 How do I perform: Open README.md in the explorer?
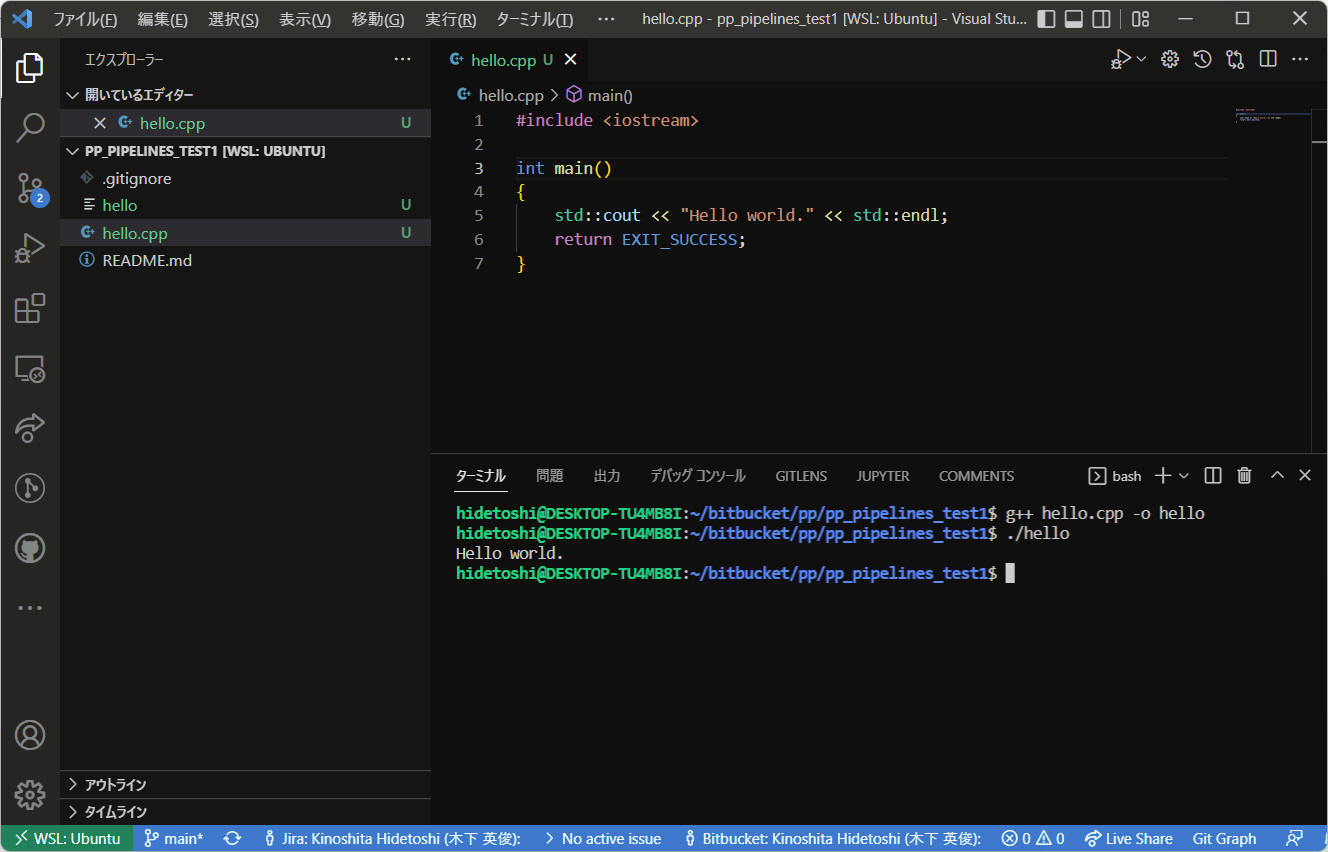point(147,260)
